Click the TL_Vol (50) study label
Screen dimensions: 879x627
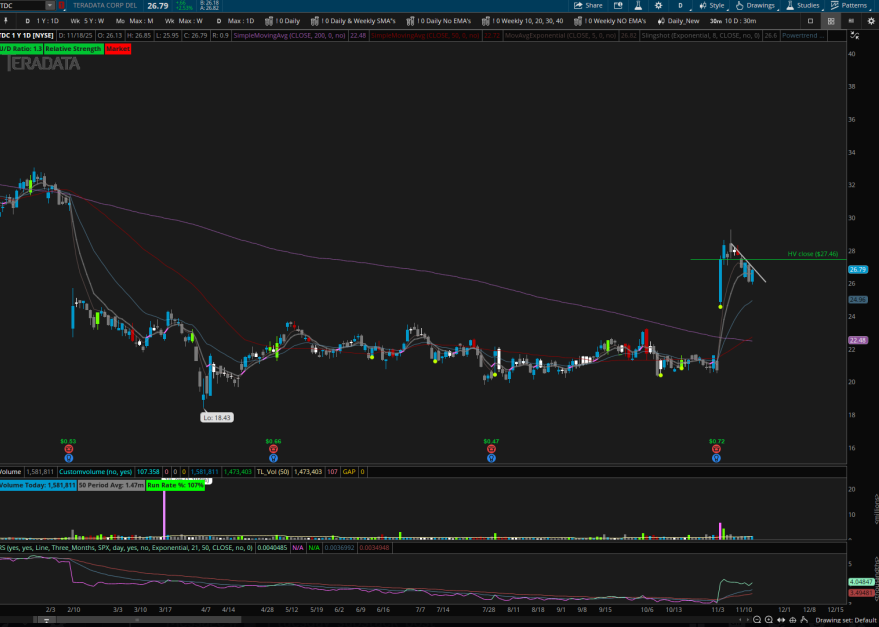(x=273, y=472)
